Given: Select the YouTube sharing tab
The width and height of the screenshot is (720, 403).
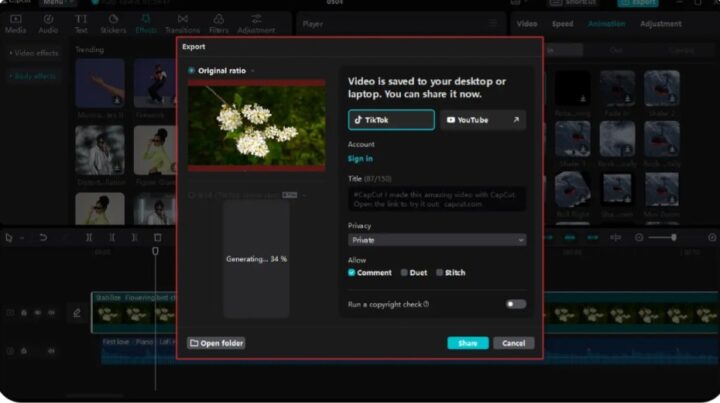Looking at the screenshot, I should click(x=482, y=120).
